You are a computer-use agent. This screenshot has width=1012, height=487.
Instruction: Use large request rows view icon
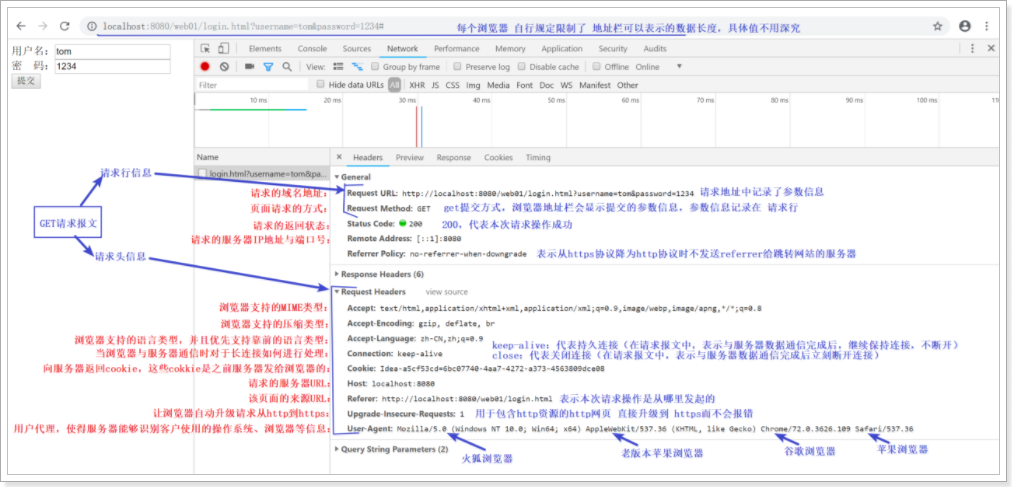tap(338, 66)
